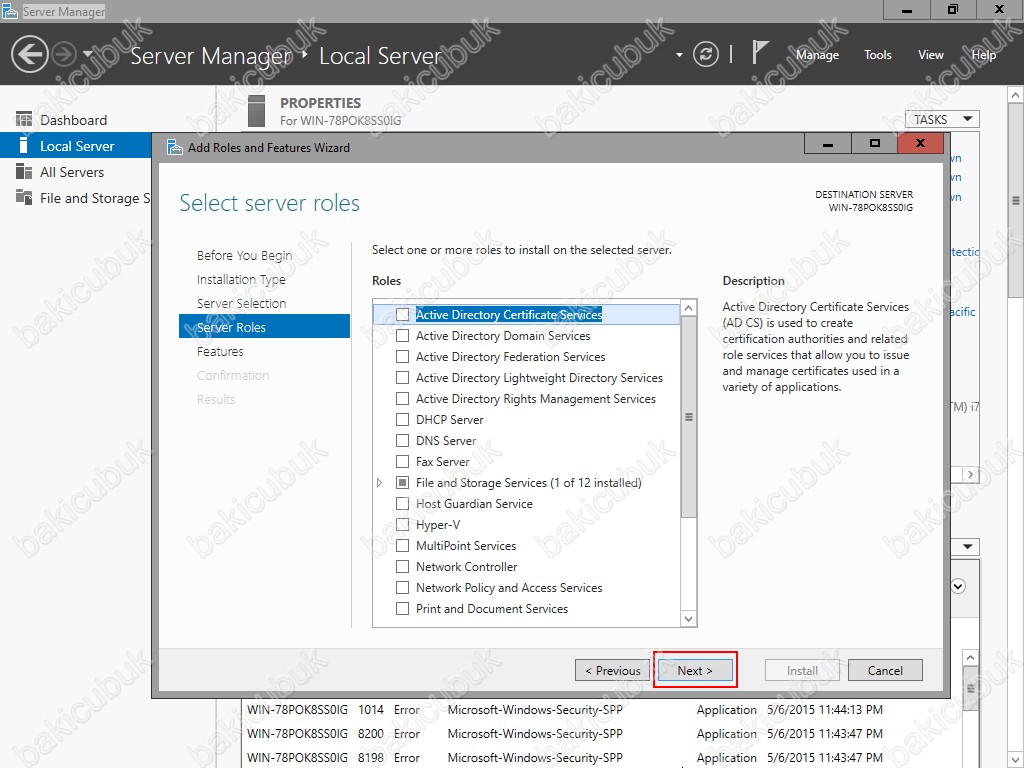Open the navigation history dropdown arrow
The height and width of the screenshot is (768, 1024).
[88, 54]
